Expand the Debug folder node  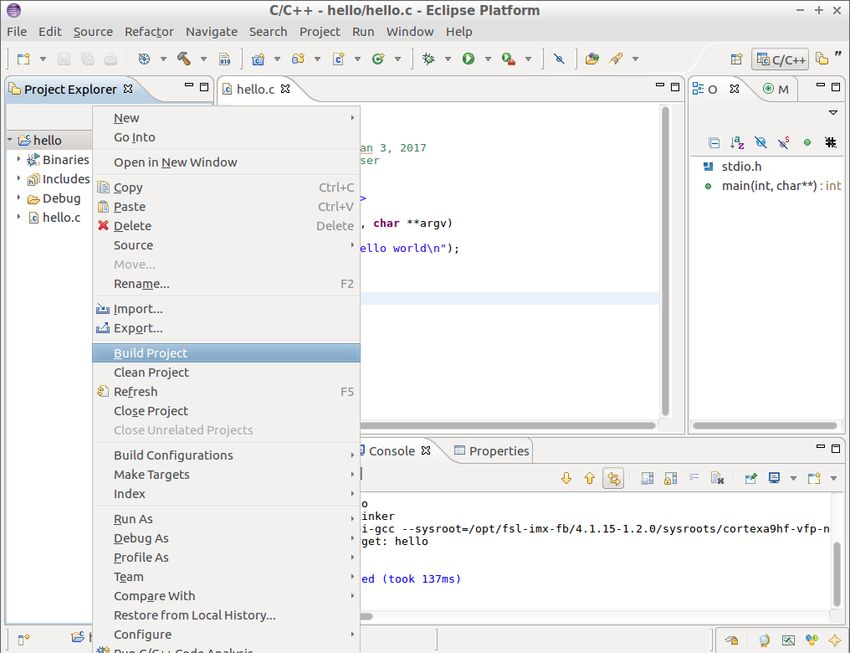(18, 197)
